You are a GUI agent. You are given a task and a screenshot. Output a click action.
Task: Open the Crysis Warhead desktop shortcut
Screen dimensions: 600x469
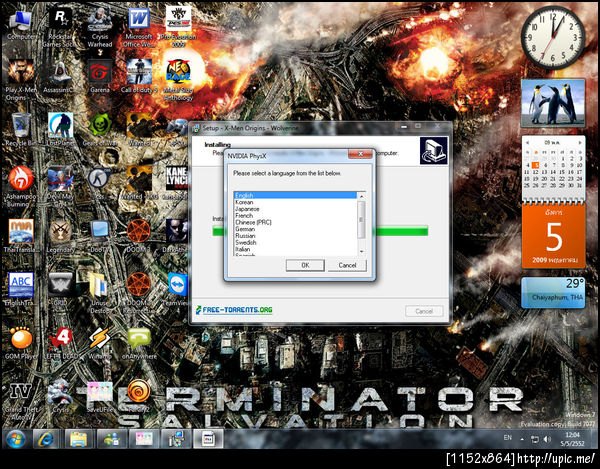[x=100, y=28]
